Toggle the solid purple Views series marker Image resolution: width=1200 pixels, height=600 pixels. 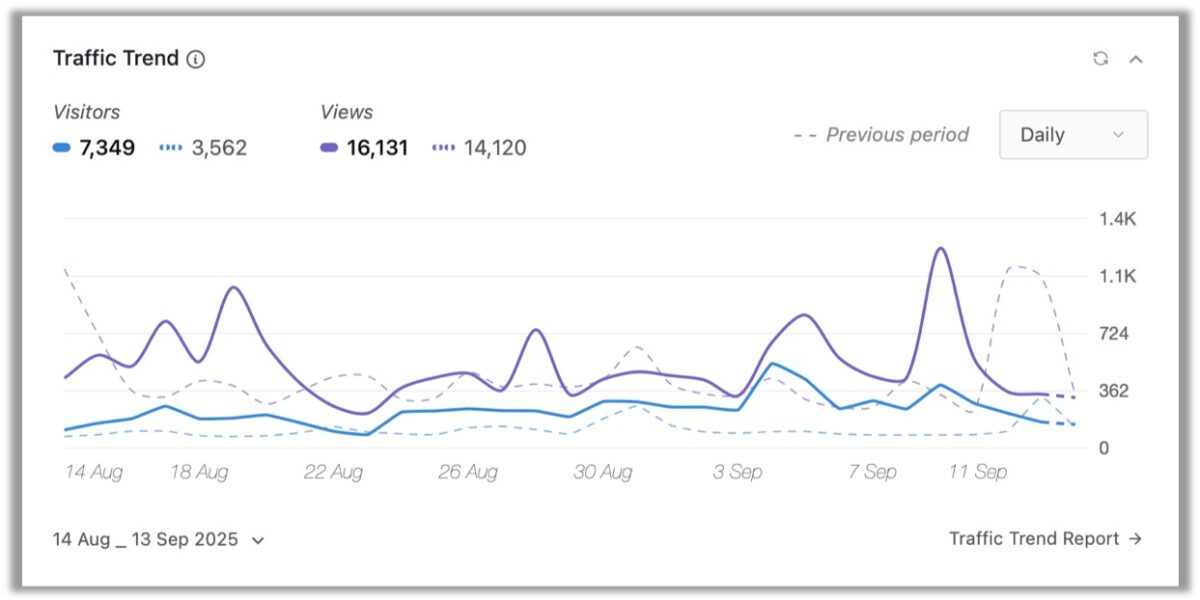[x=329, y=149]
